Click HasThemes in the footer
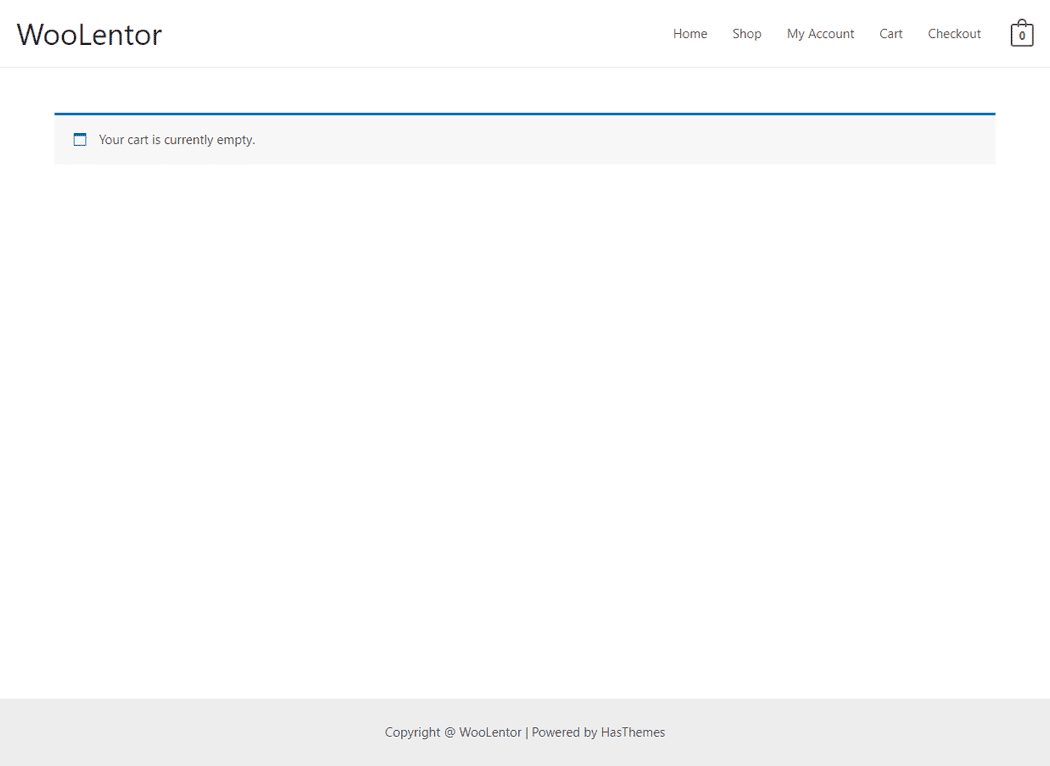Image resolution: width=1050 pixels, height=766 pixels. pos(633,732)
